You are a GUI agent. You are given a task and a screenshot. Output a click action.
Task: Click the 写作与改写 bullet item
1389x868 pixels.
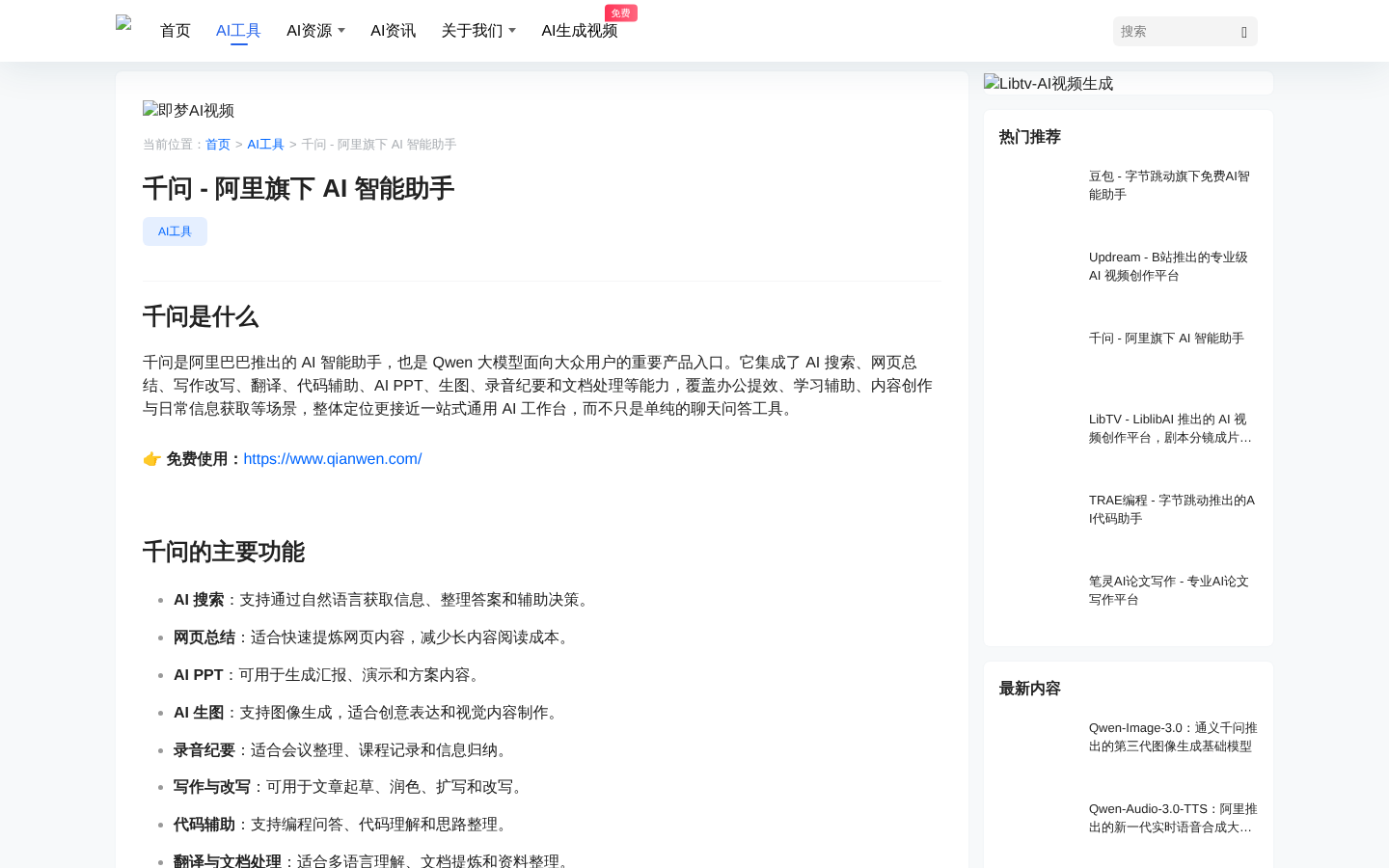click(x=351, y=787)
